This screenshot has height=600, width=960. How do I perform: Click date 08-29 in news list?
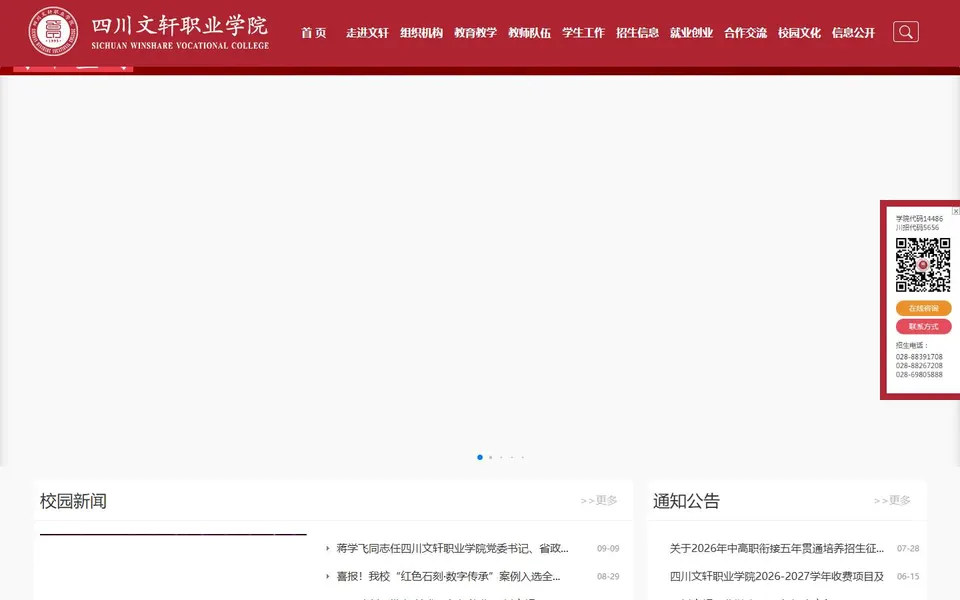[x=608, y=576]
